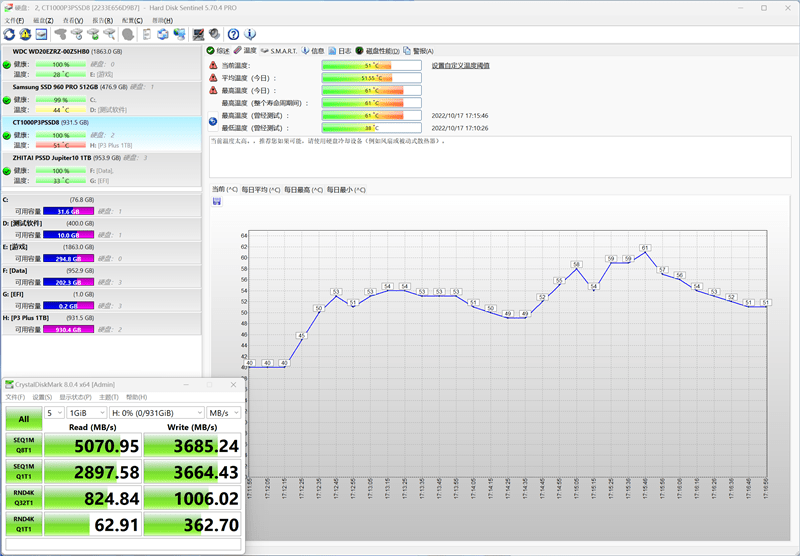Click the green health check icon for WDC WD20EZRZ
The width and height of the screenshot is (800, 556).
[x=7, y=65]
